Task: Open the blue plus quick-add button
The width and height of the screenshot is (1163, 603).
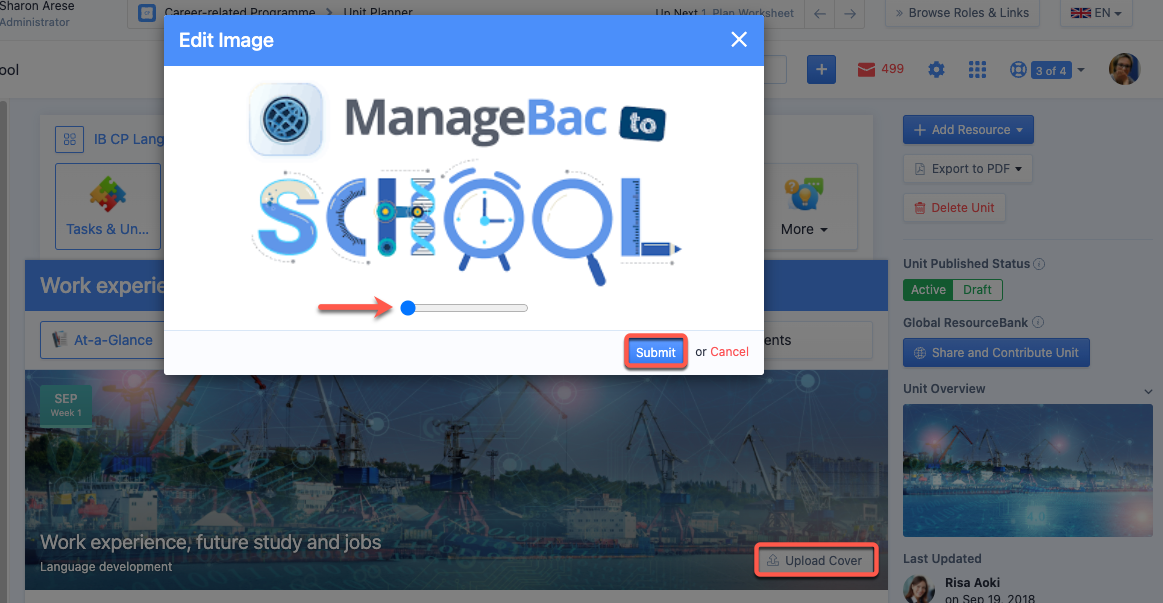Action: pyautogui.click(x=821, y=70)
